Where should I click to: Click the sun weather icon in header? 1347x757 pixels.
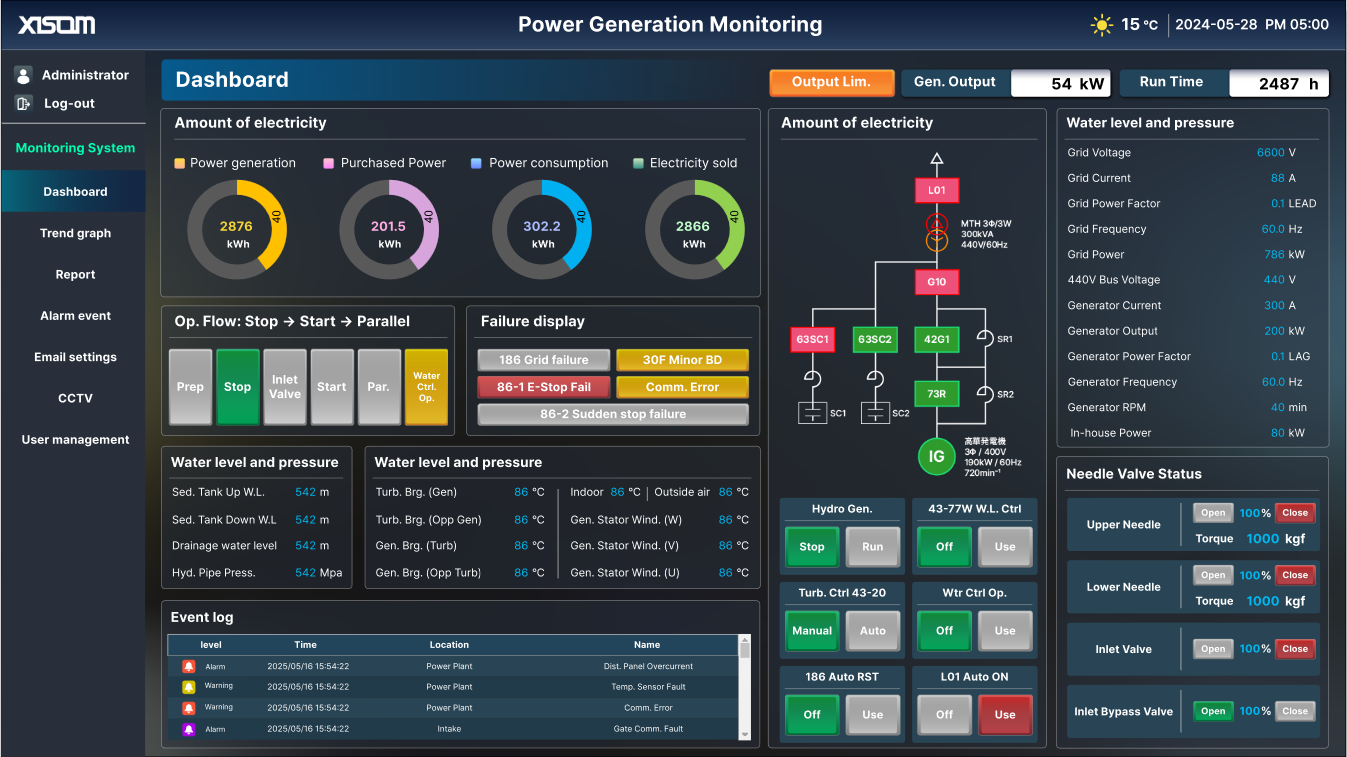[x=1100, y=24]
